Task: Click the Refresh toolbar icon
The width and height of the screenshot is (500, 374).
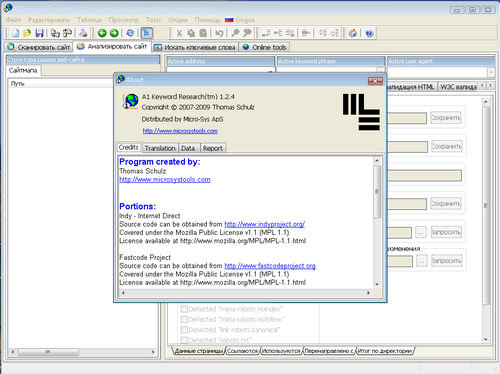Action: pyautogui.click(x=130, y=33)
